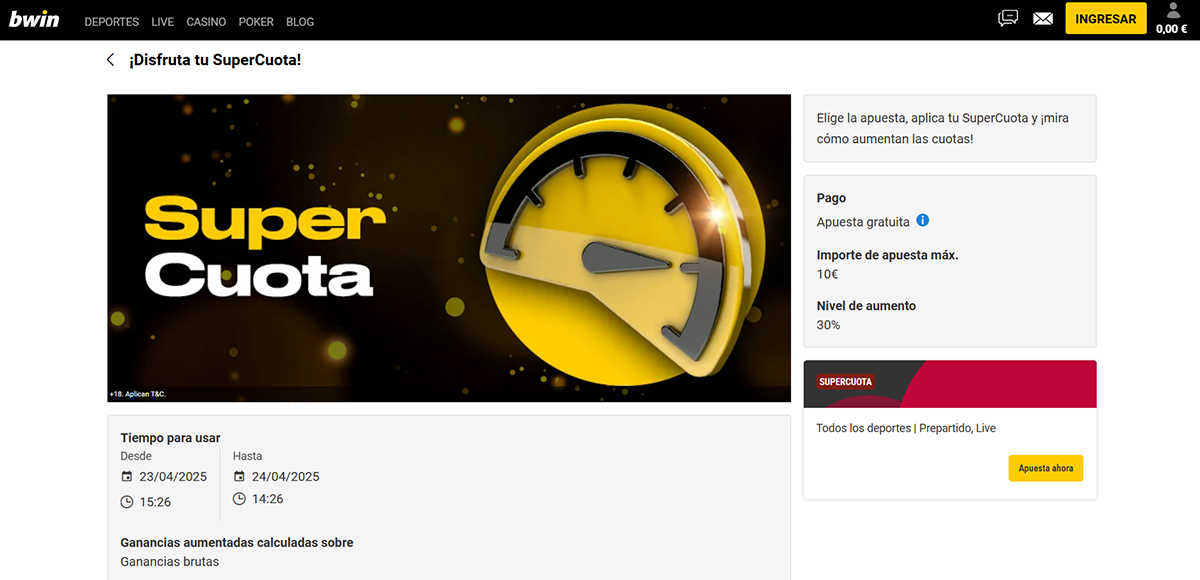Click the Tiempo para usar heading
Screen dimensions: 1200x580
point(171,438)
